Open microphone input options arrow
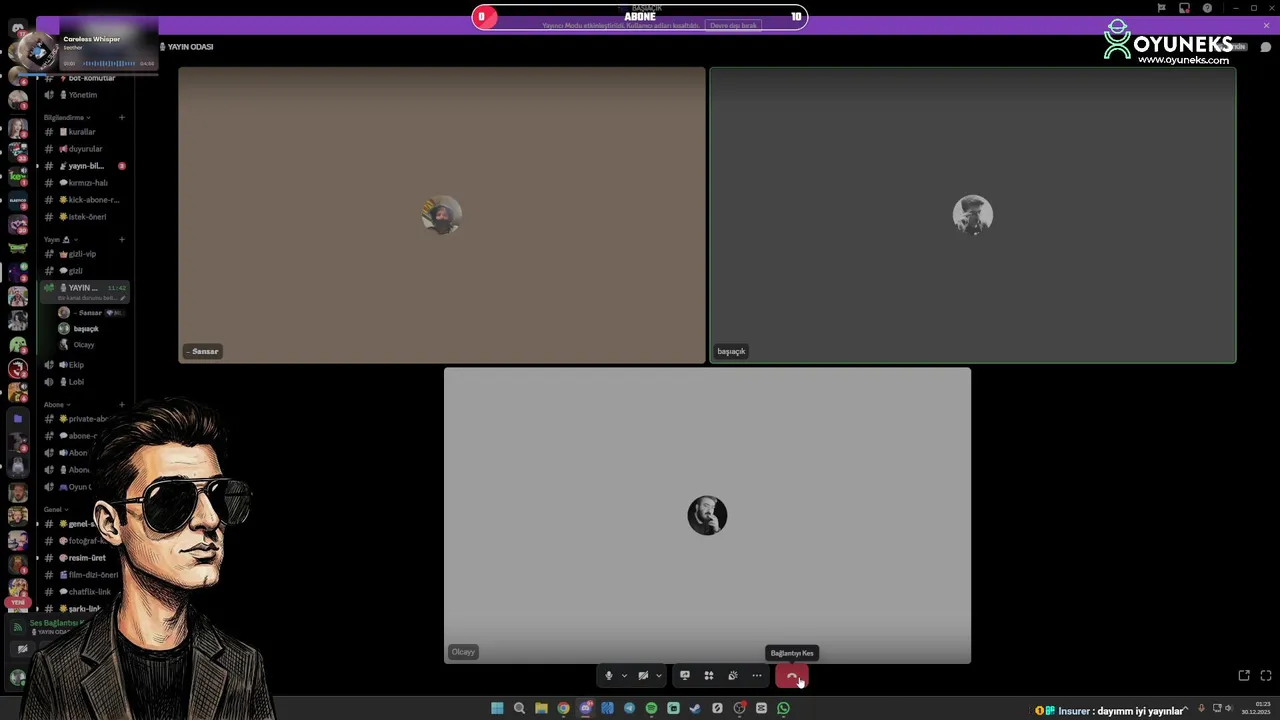 pos(624,676)
